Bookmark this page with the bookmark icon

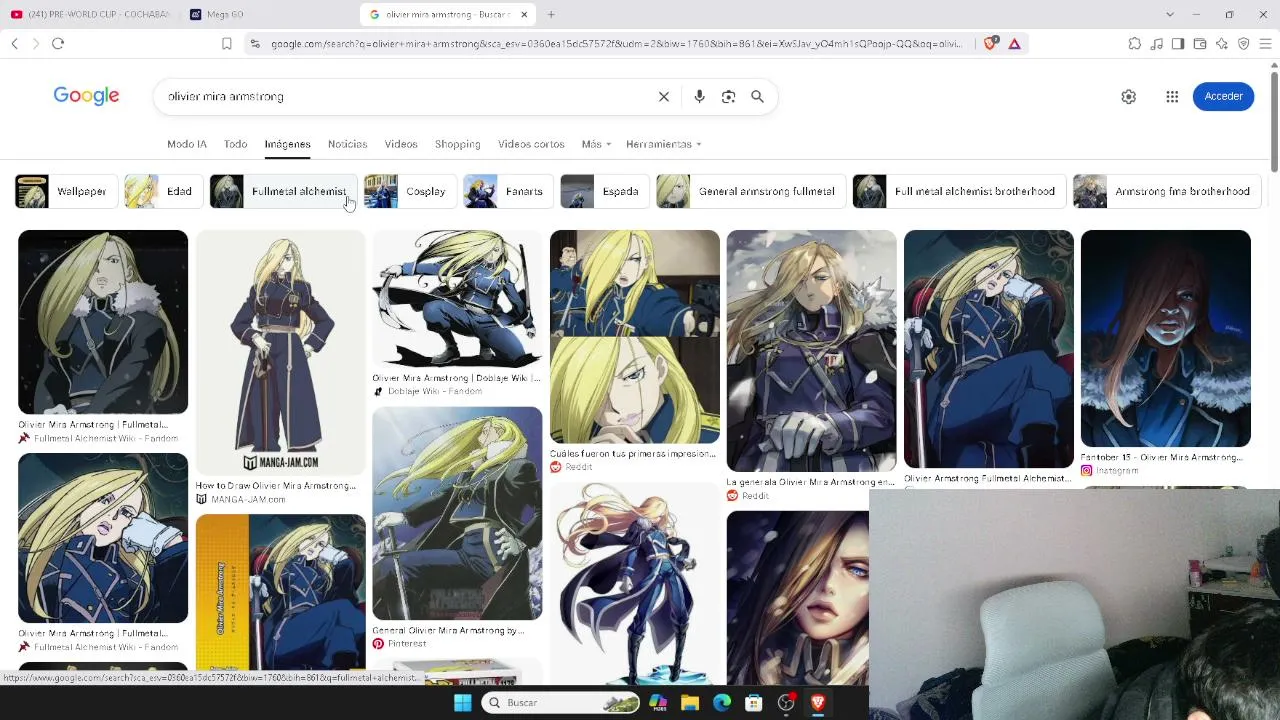click(227, 44)
